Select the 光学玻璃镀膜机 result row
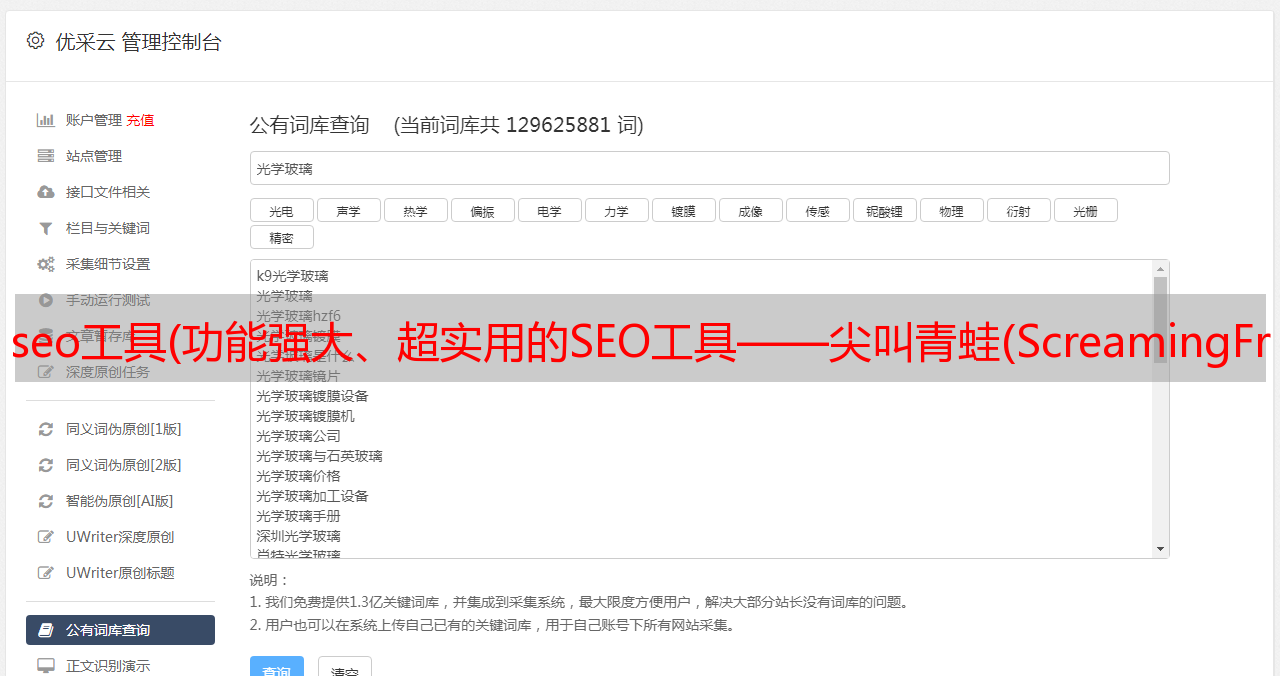This screenshot has height=676, width=1280. pyautogui.click(x=305, y=416)
